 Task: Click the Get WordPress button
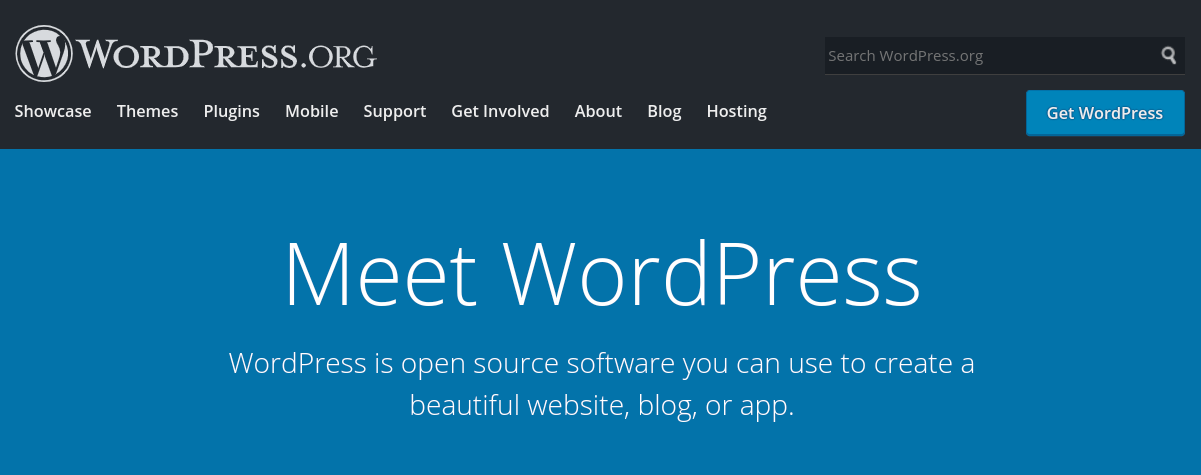[x=1105, y=113]
